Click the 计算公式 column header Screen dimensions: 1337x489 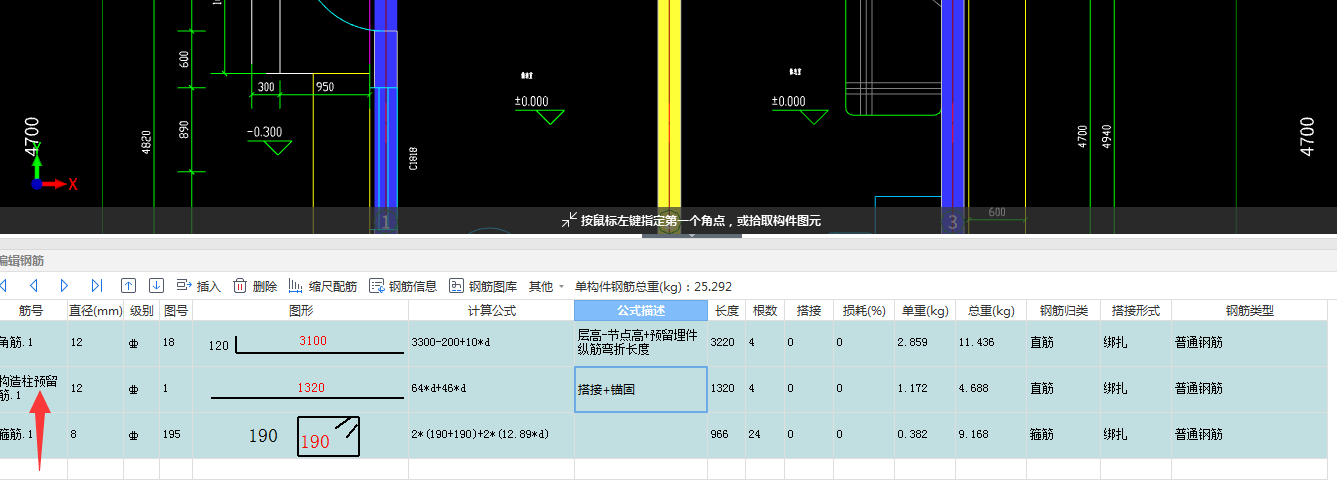[491, 311]
